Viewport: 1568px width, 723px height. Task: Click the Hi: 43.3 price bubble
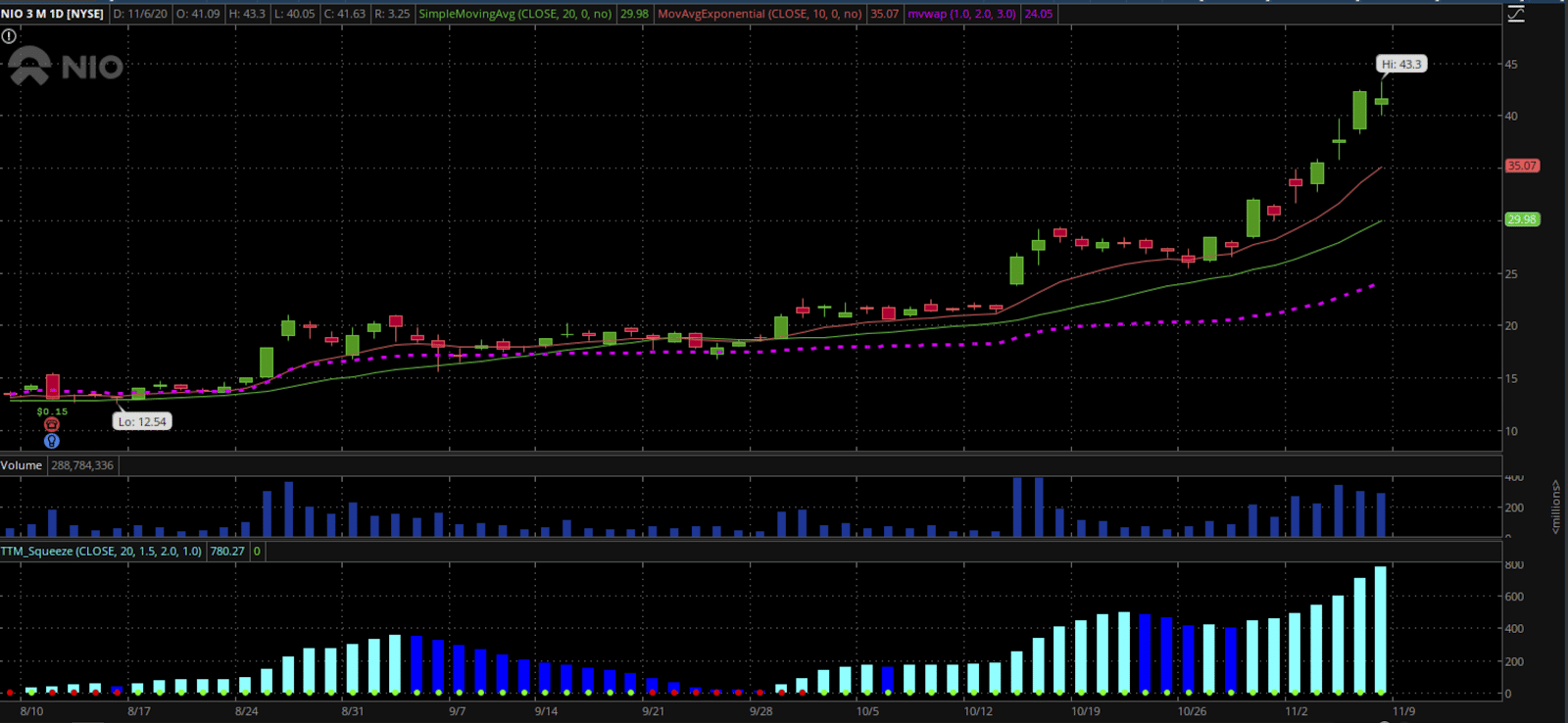1401,64
